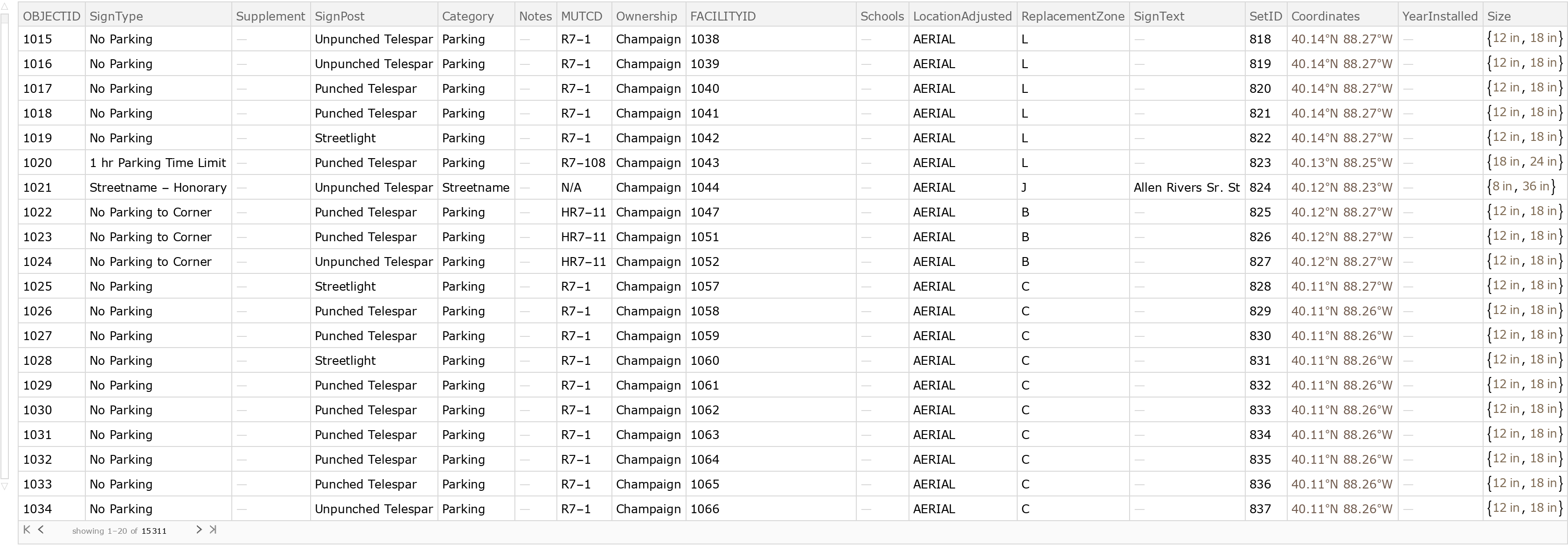Click the 'Allen Rivers Sr. St' SignText cell
1568x558 pixels.
[1186, 188]
